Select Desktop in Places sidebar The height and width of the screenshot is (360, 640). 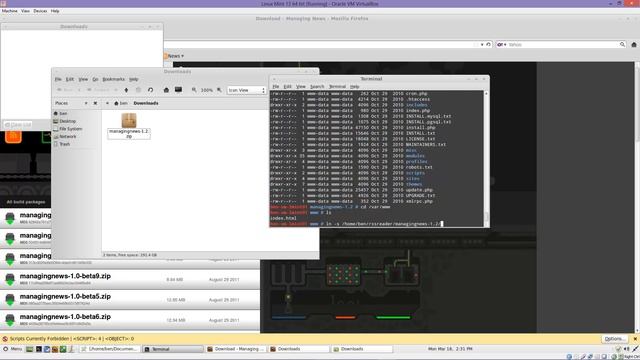tap(67, 121)
